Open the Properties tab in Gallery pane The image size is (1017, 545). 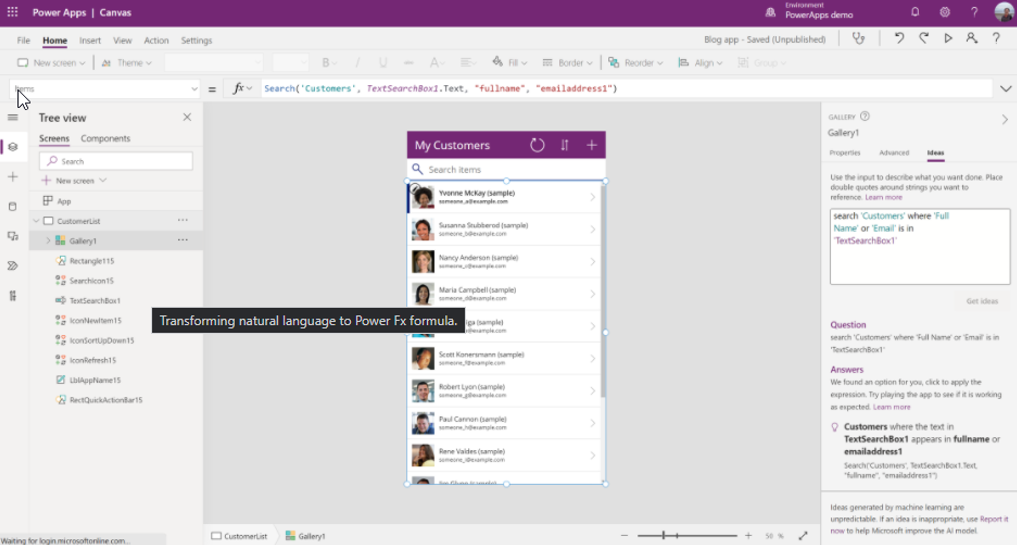click(x=844, y=152)
